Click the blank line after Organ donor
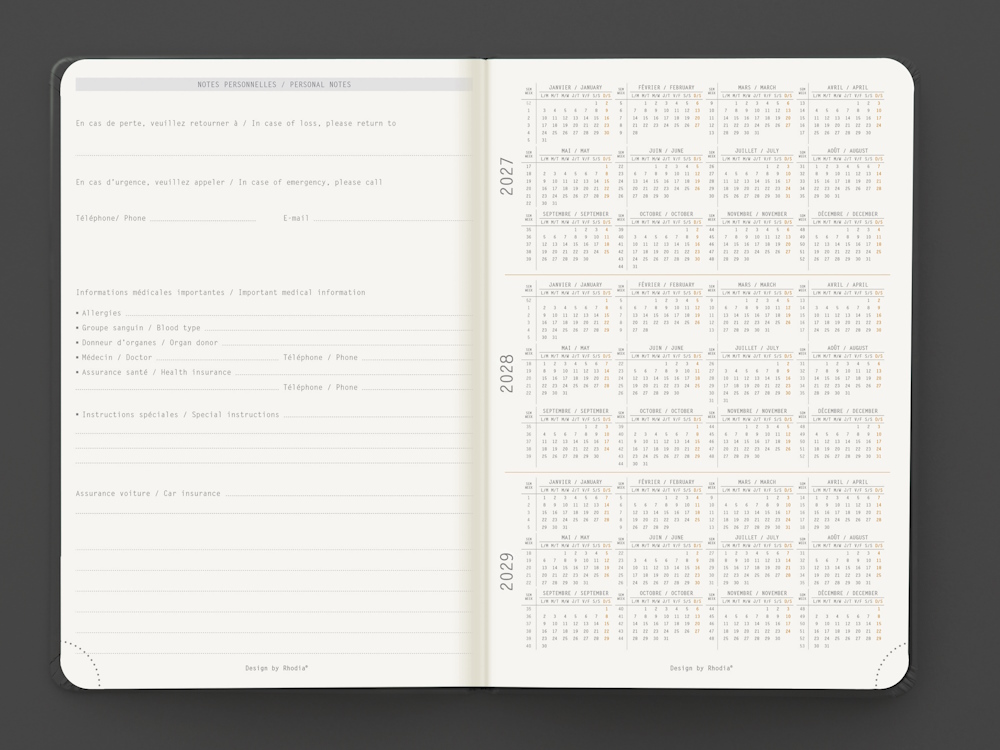This screenshot has width=1000, height=750. click(x=347, y=344)
